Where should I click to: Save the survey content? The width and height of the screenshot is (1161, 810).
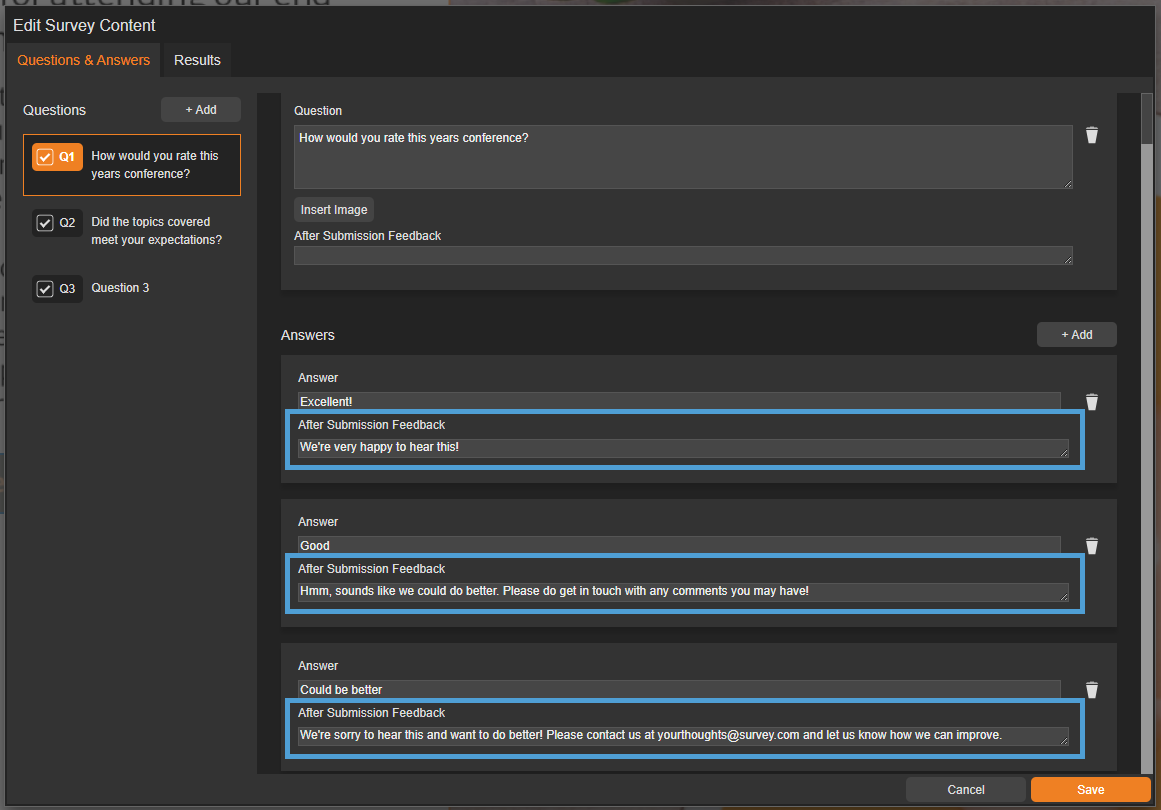pyautogui.click(x=1090, y=790)
